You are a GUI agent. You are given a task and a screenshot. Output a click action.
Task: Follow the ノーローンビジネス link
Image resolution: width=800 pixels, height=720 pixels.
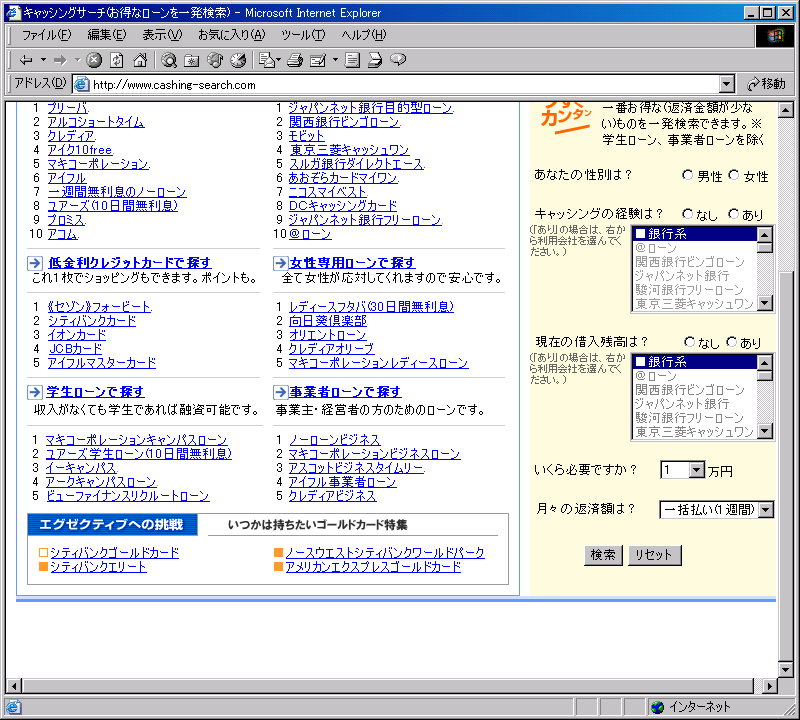tap(335, 440)
